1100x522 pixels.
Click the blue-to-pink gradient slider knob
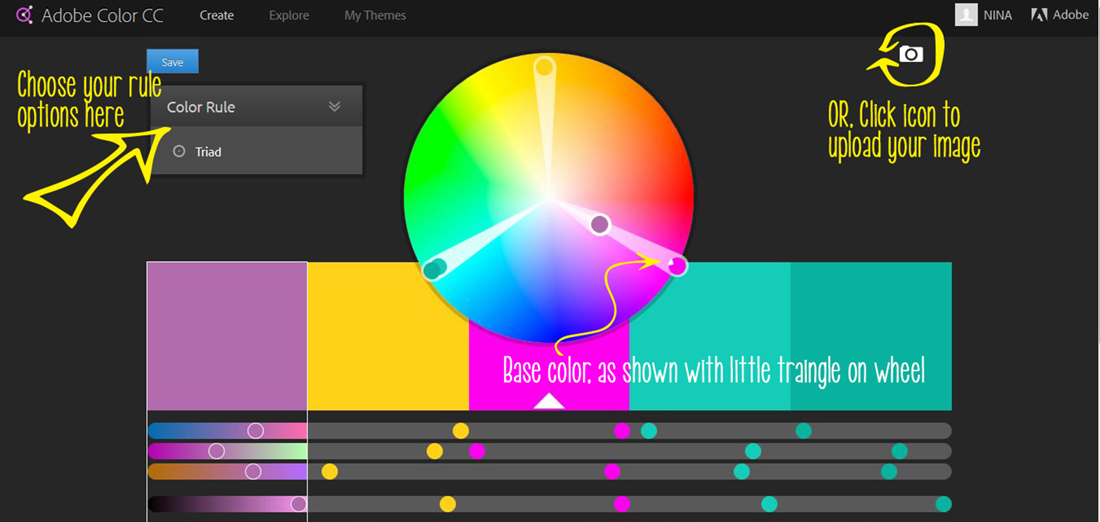[256, 431]
